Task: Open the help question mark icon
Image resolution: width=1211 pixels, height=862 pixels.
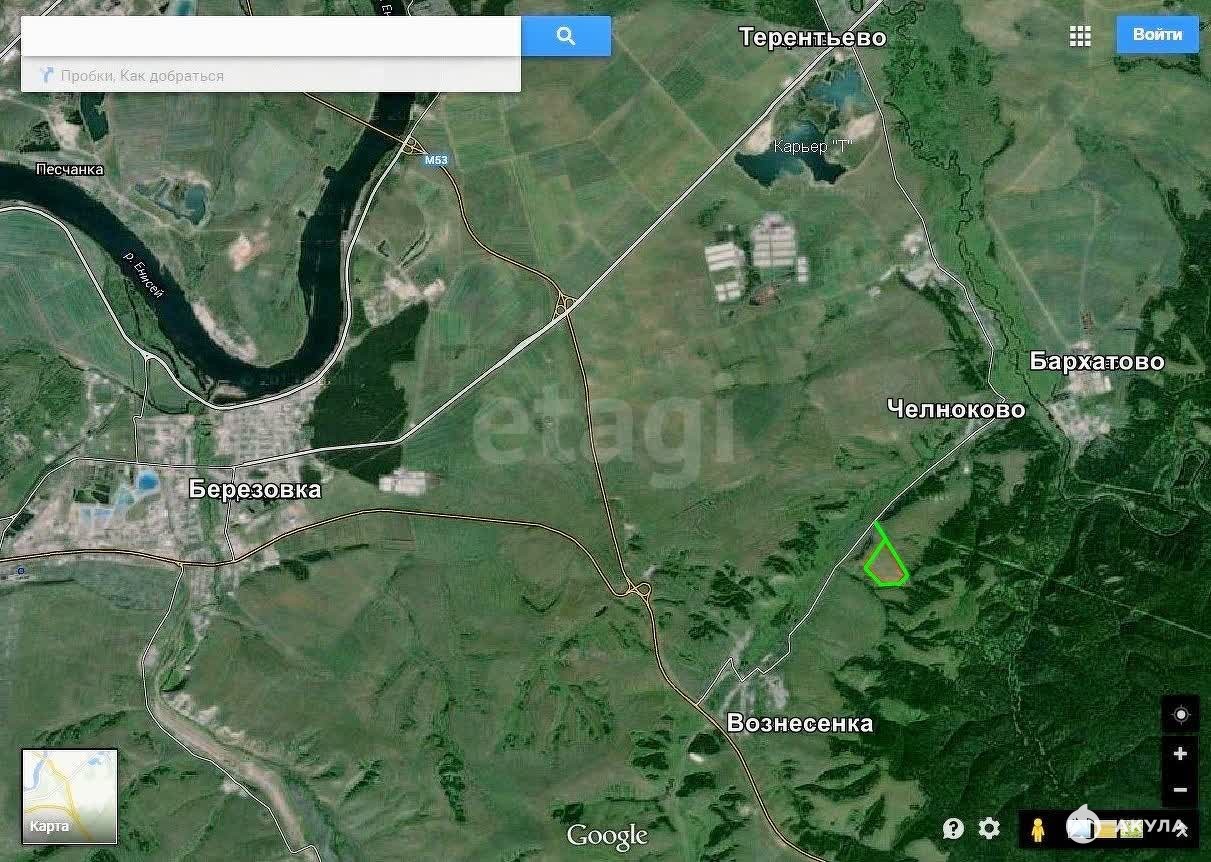Action: pos(953,828)
